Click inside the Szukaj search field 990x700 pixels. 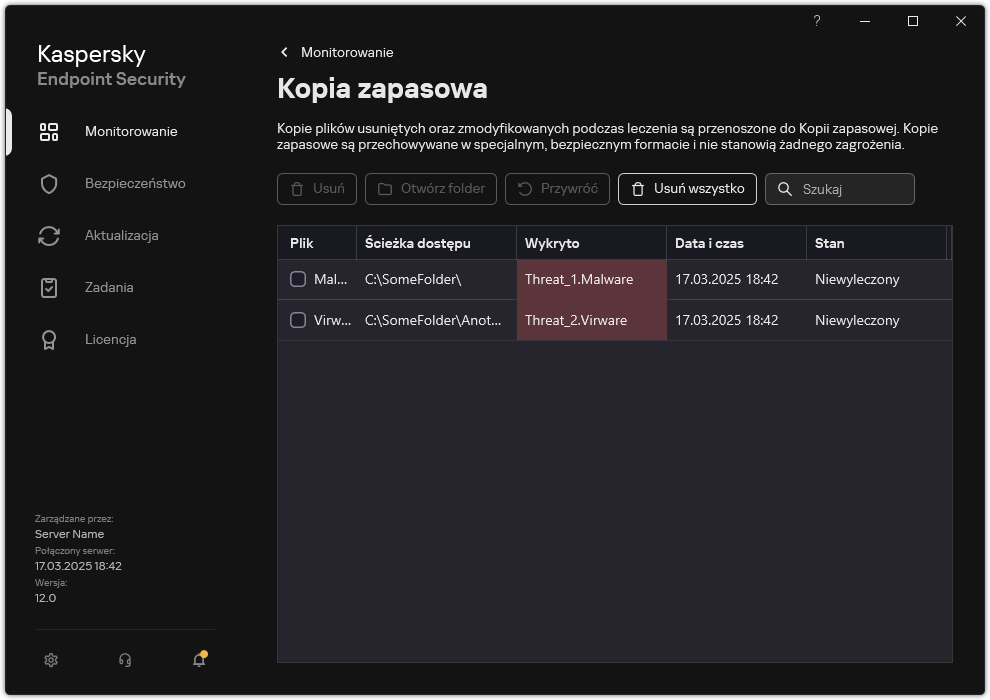point(850,189)
